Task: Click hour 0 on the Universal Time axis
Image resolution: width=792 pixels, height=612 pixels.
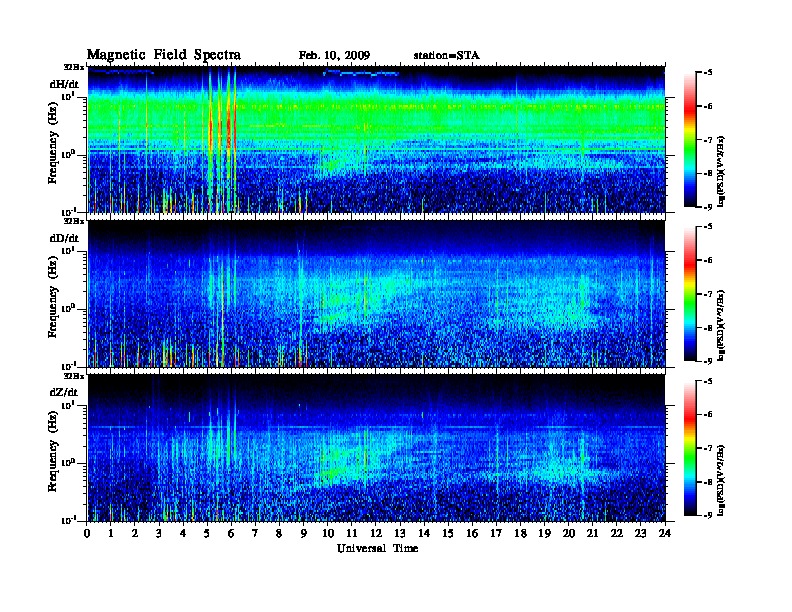Action: point(87,533)
